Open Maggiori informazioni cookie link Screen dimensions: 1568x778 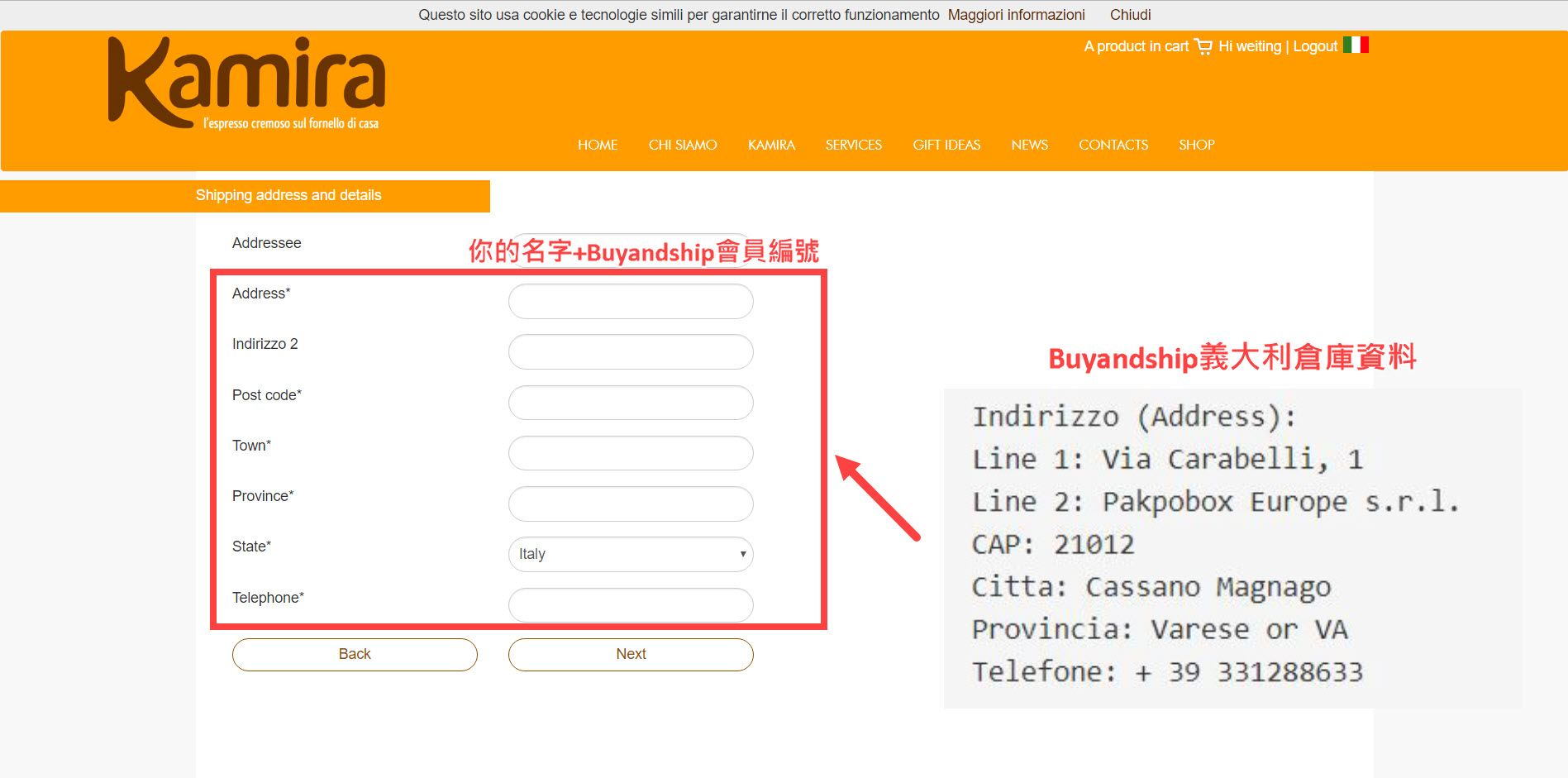[x=1016, y=15]
